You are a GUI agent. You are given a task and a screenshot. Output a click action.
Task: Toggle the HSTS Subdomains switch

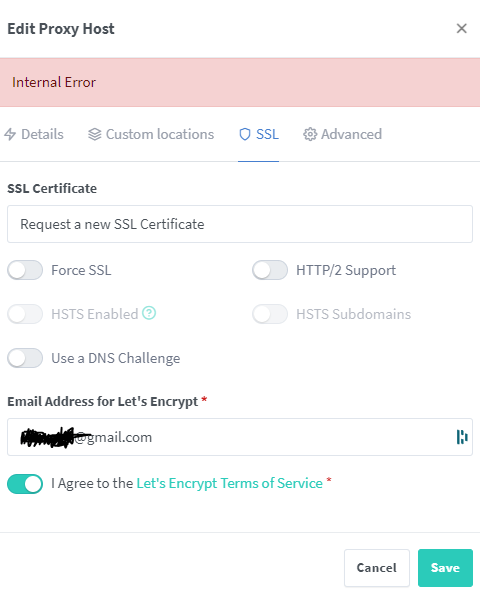point(270,314)
